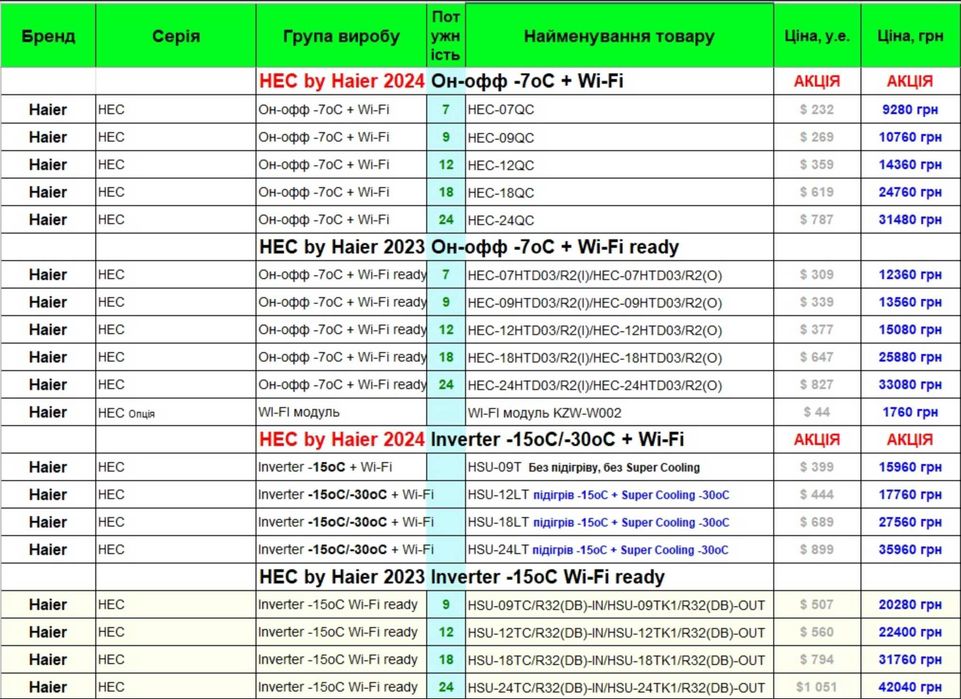Click price '$ 232'

(817, 110)
